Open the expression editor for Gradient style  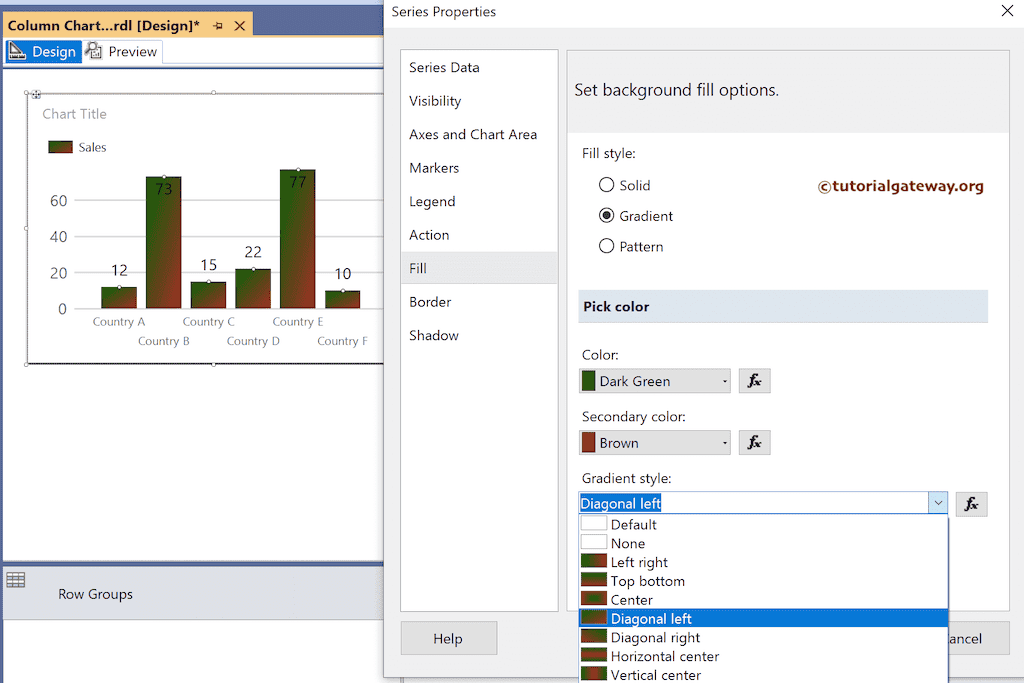[971, 504]
